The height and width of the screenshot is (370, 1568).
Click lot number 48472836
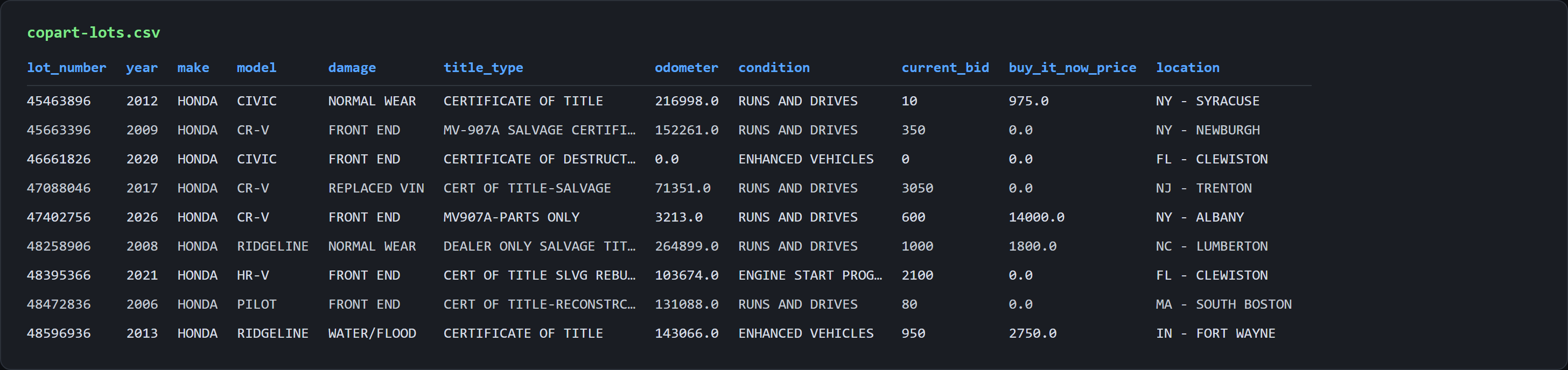pyautogui.click(x=59, y=304)
